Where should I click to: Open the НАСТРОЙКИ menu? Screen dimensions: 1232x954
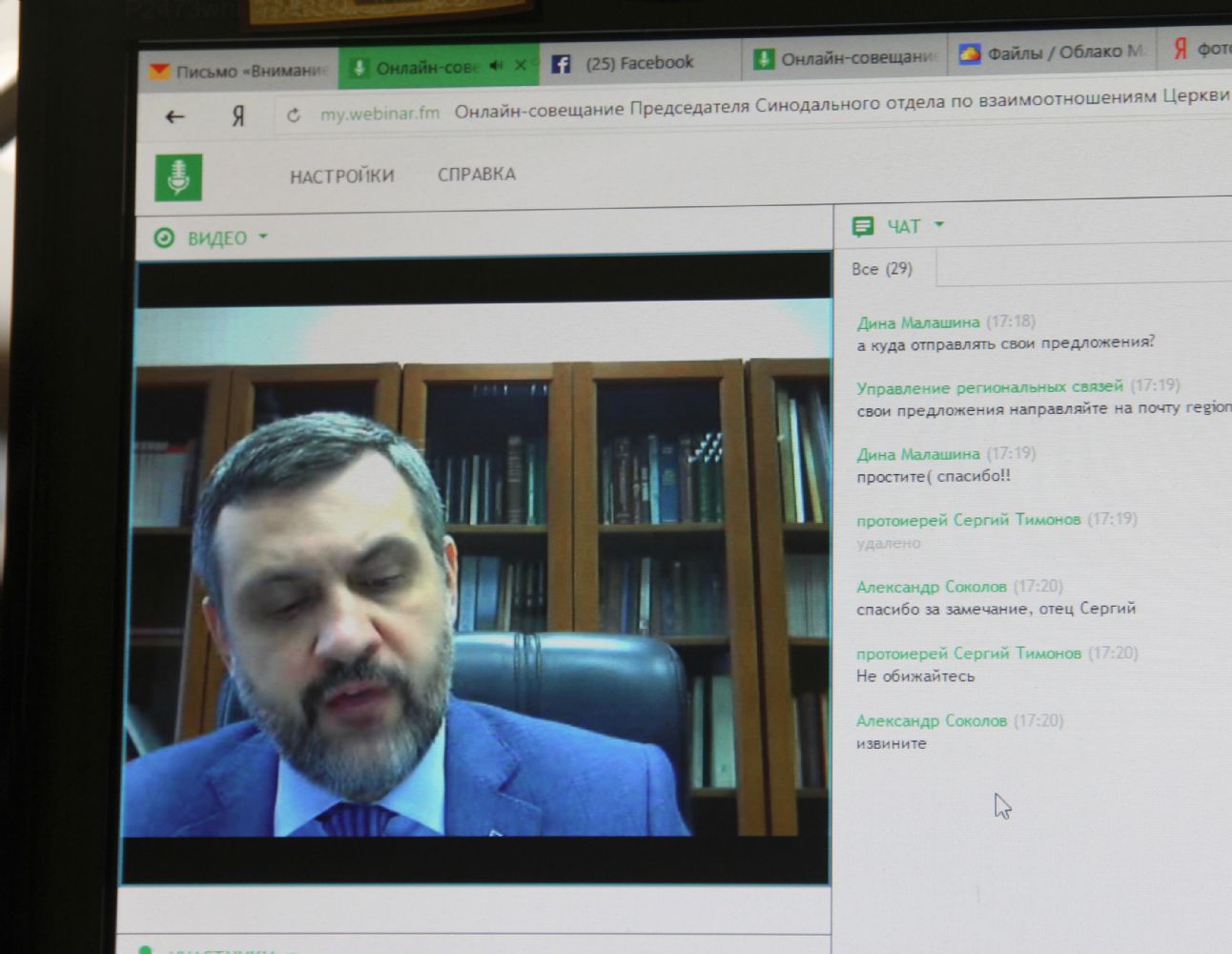click(341, 176)
